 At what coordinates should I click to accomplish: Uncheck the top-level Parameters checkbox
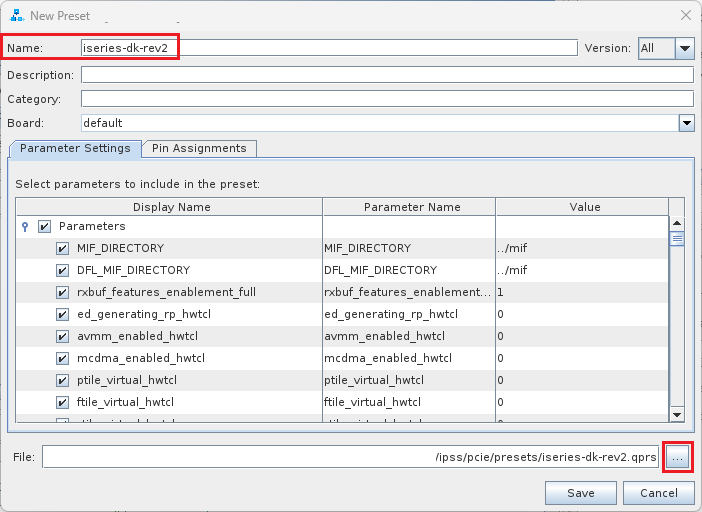click(x=44, y=227)
